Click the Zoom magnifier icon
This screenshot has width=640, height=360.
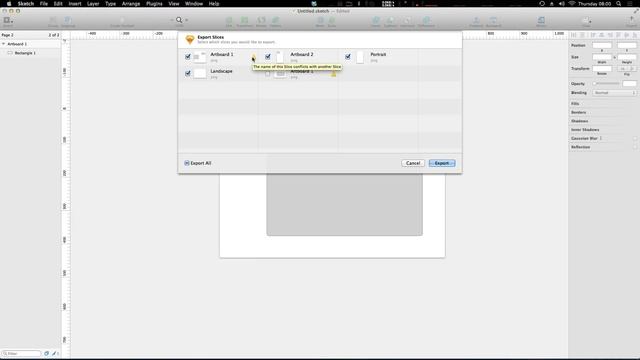click(179, 20)
